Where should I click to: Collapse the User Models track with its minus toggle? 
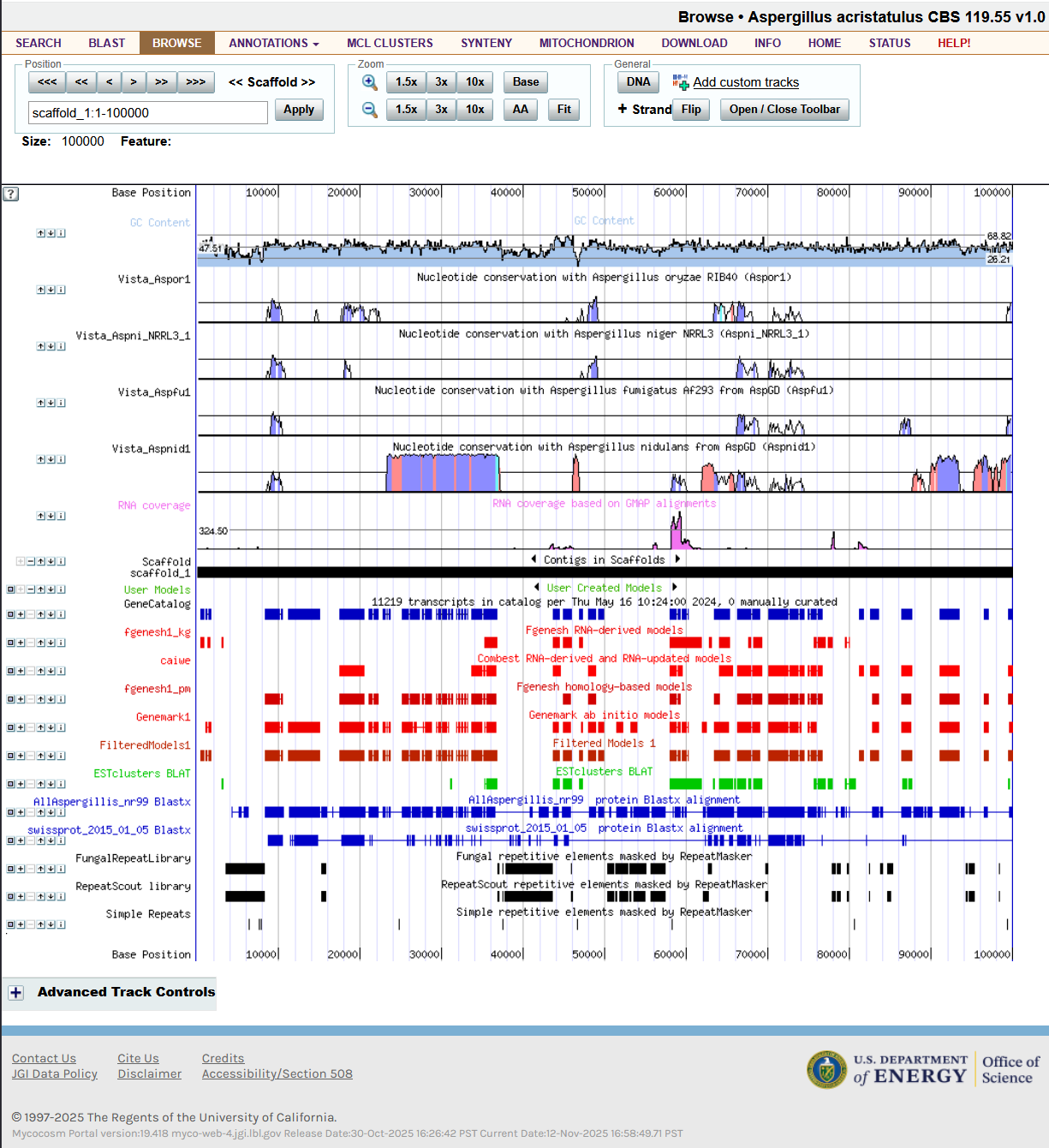[x=30, y=589]
